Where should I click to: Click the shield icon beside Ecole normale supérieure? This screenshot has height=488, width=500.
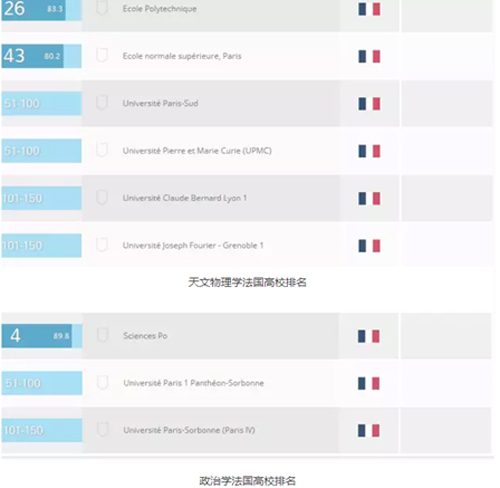coord(102,55)
